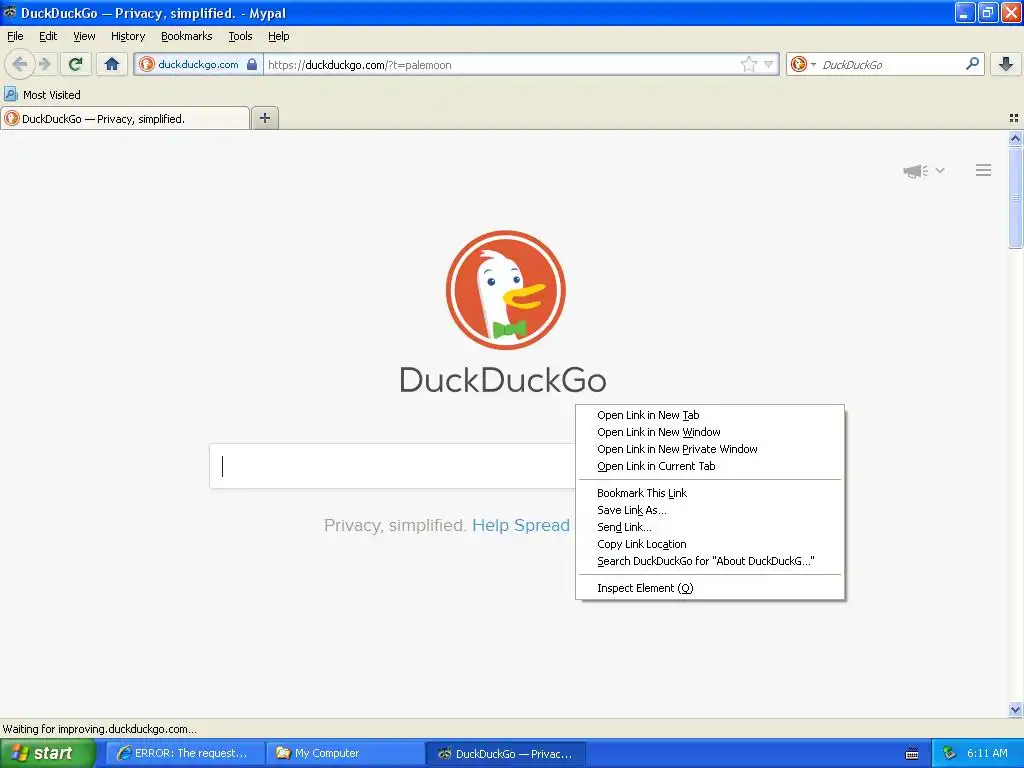Screen dimensions: 1024x768
Task: Switch to DuckDuckGo taskbar window button
Action: click(x=505, y=754)
